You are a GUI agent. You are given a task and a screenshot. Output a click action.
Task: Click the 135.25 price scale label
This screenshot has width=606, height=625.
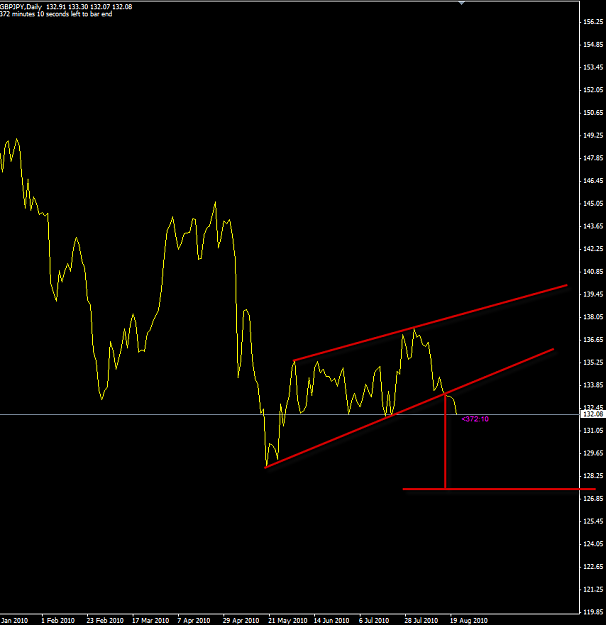click(593, 362)
